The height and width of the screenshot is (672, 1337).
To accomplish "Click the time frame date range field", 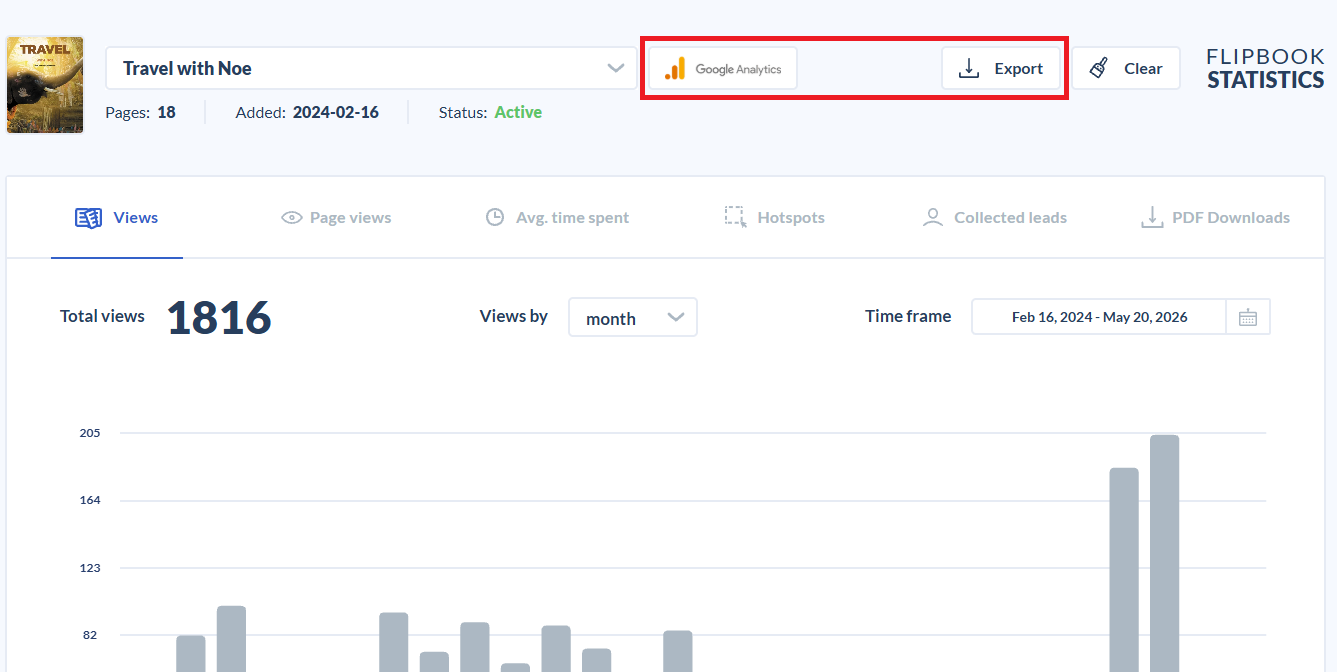I will point(1099,317).
